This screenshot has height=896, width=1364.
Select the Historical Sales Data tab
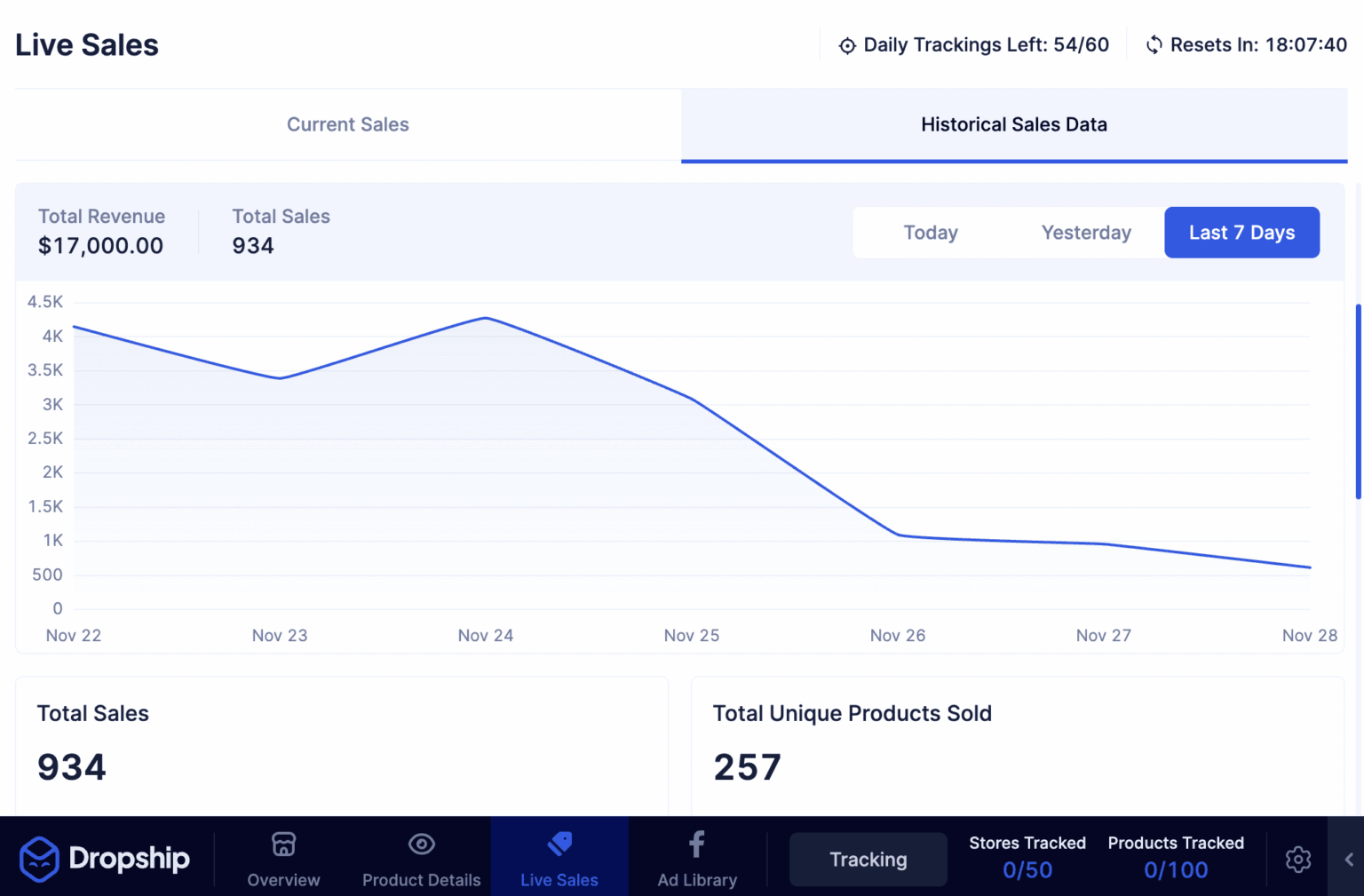[1013, 124]
